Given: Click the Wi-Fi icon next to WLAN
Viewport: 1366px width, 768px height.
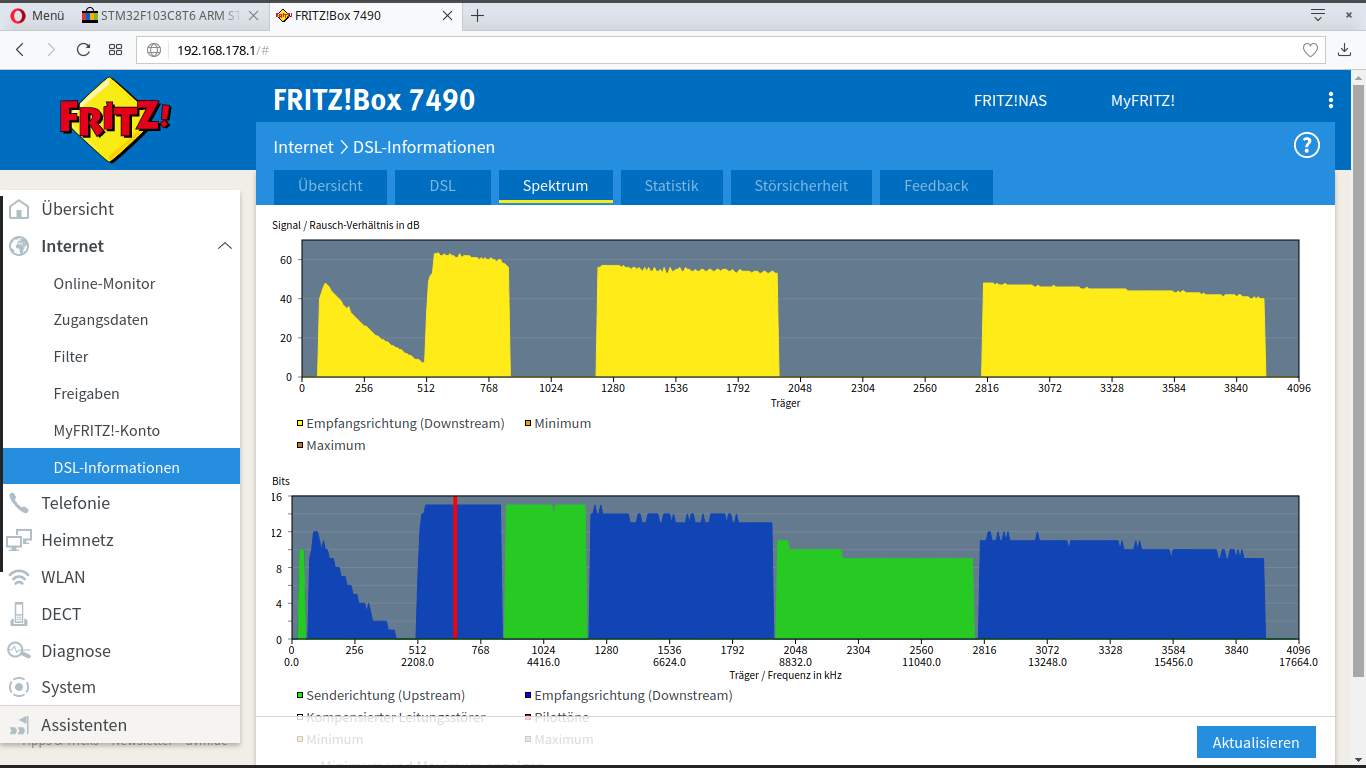Looking at the screenshot, I should 19,577.
